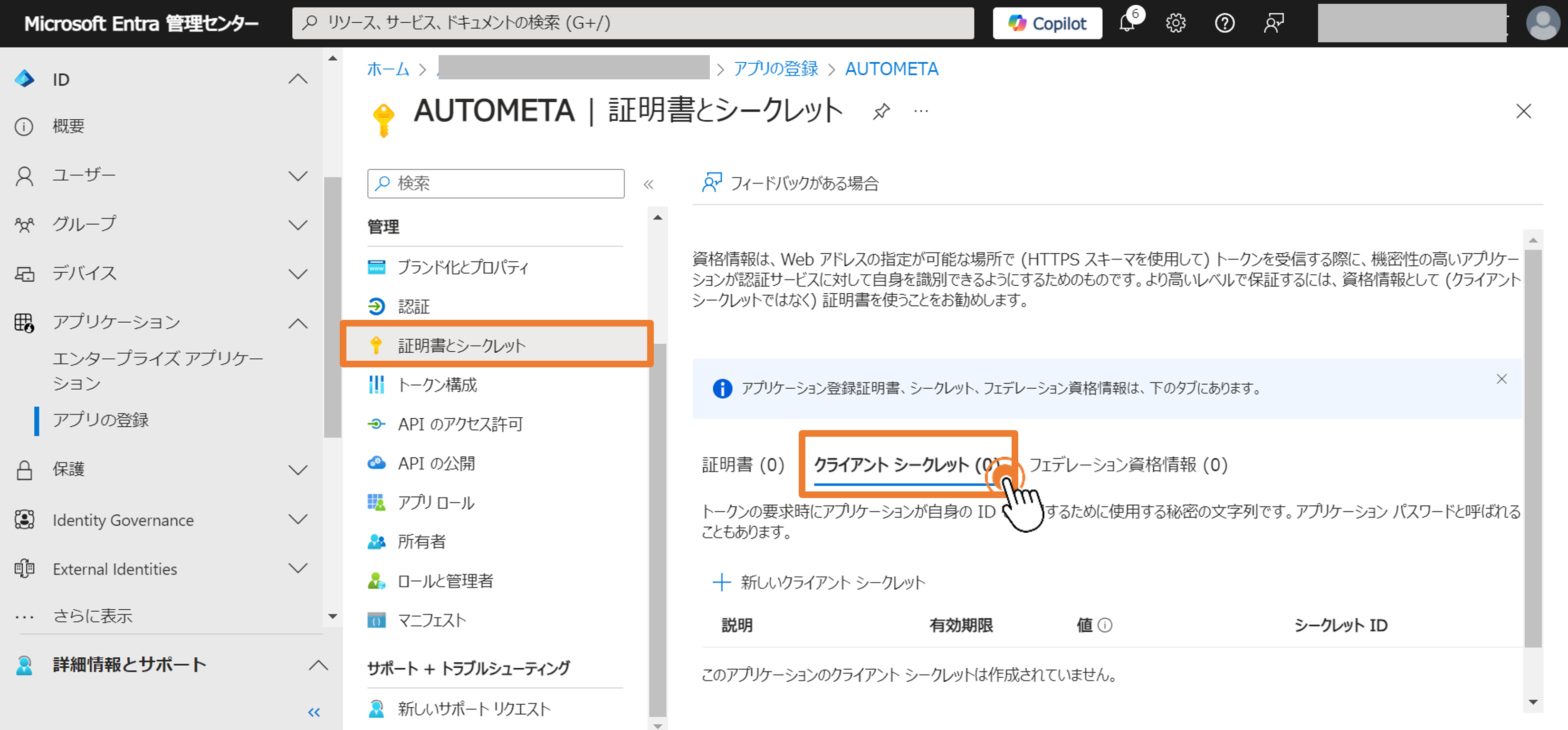Click the feedback icon in top bar
1568x730 pixels.
[1273, 23]
